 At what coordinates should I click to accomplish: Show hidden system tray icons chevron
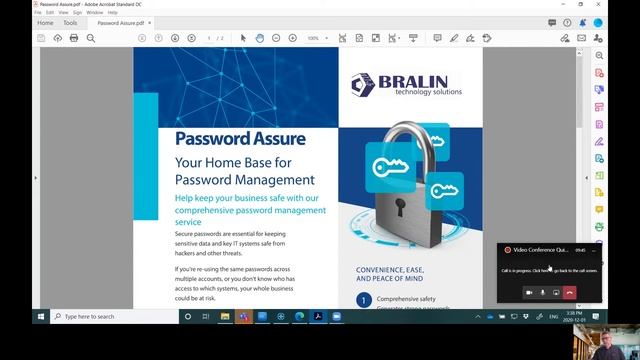click(x=478, y=316)
